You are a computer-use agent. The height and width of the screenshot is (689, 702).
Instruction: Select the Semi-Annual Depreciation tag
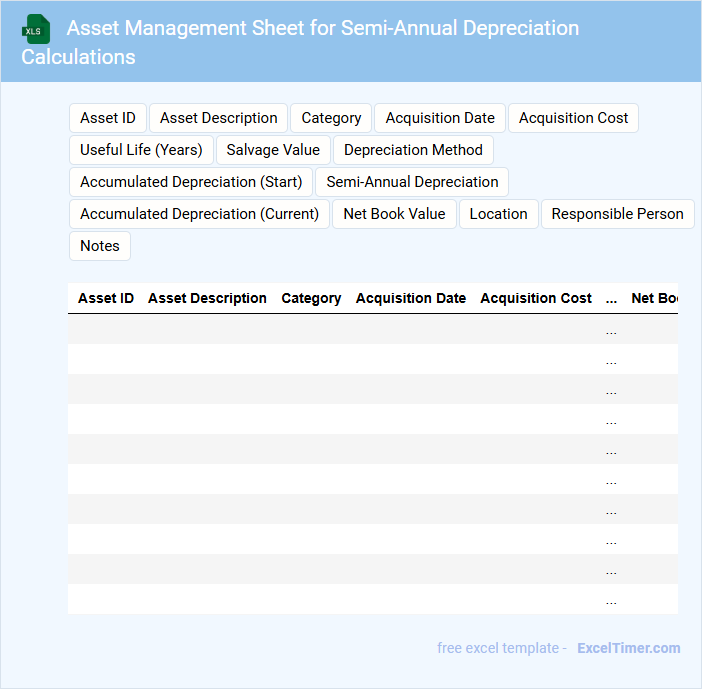412,182
